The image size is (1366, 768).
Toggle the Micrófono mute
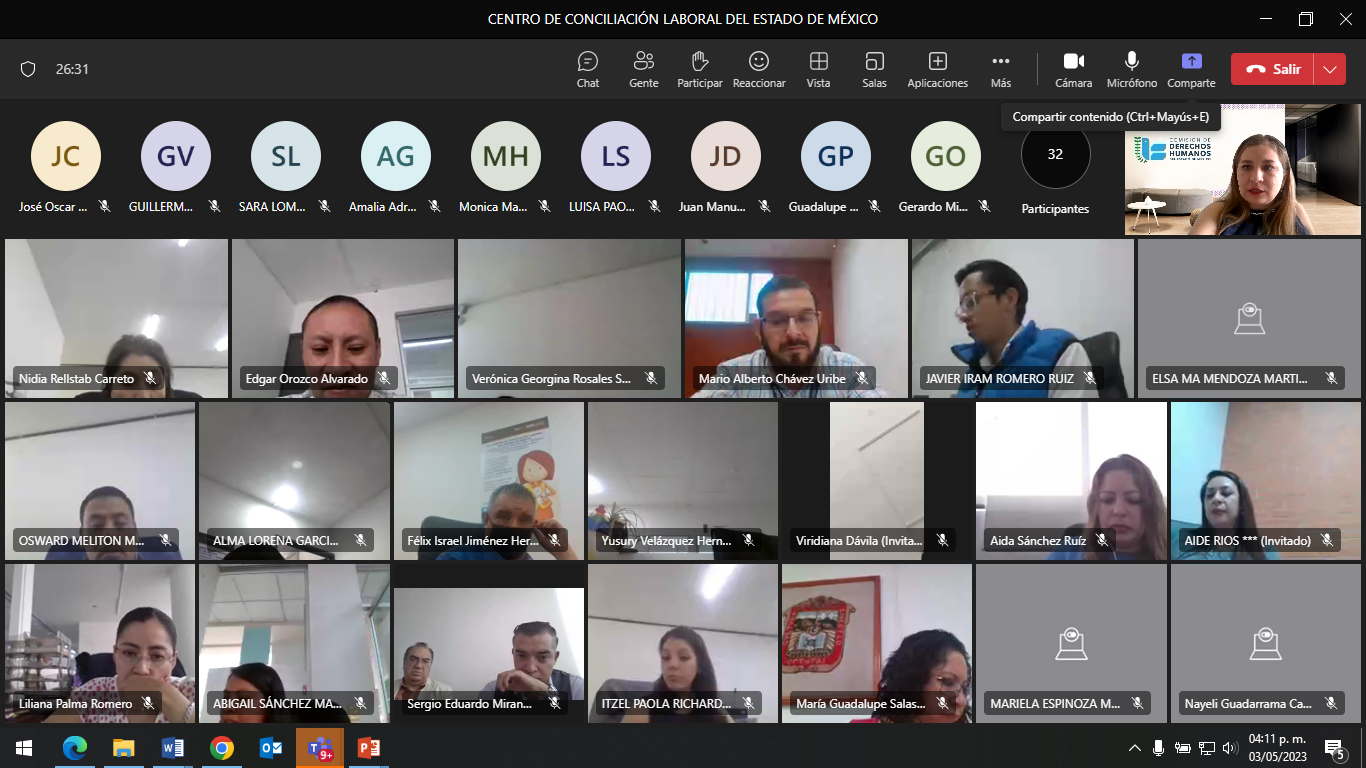click(x=1132, y=69)
